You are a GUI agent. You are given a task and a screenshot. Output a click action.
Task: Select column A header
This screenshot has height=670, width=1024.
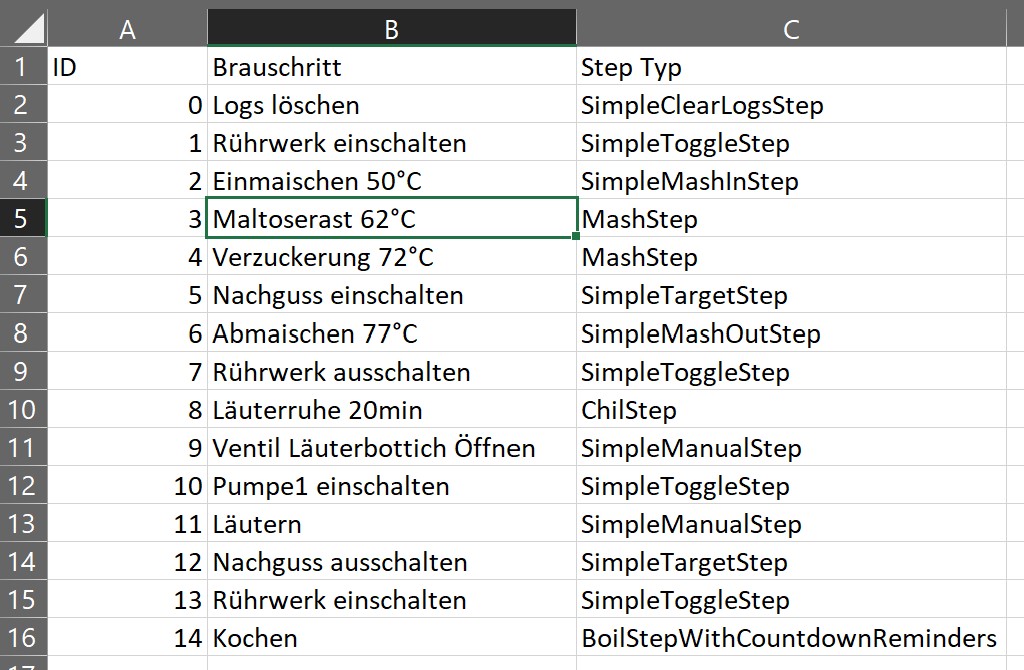coord(127,29)
